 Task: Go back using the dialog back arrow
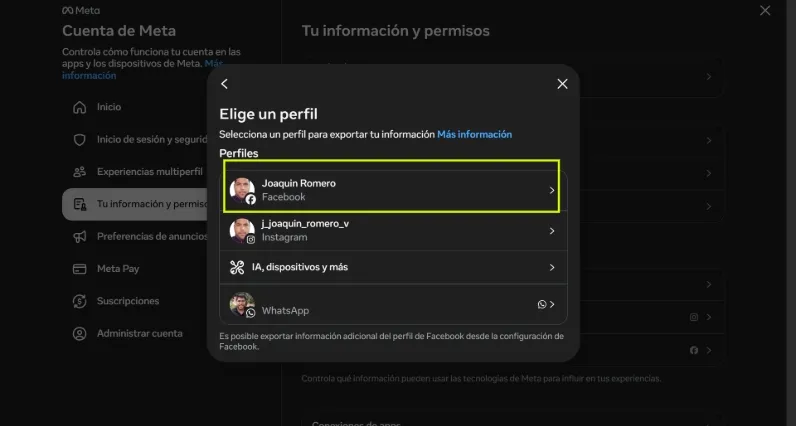(x=224, y=84)
